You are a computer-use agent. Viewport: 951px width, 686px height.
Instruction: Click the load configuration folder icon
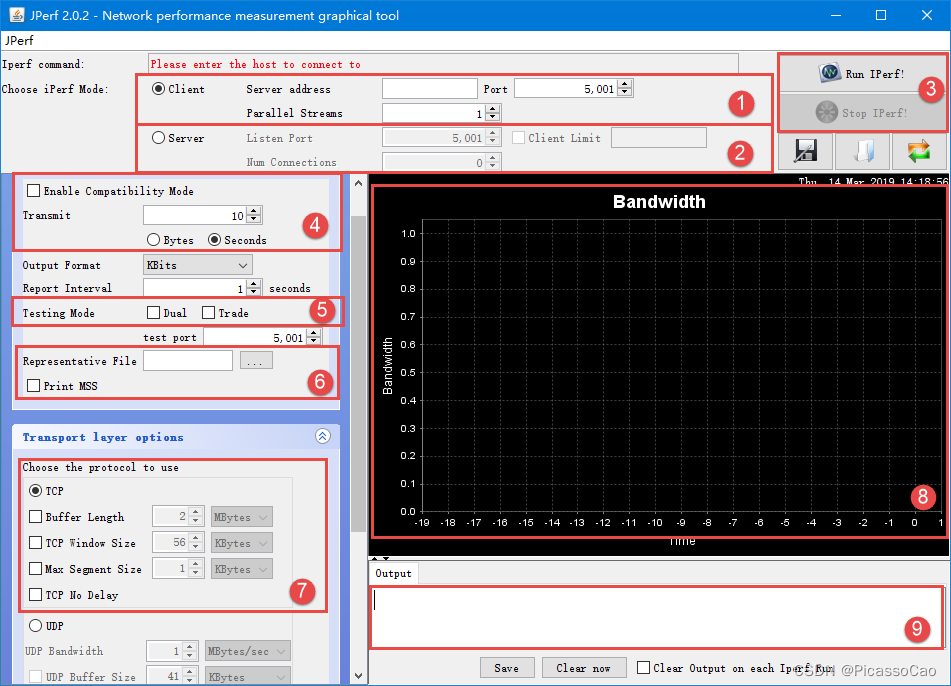(x=862, y=151)
